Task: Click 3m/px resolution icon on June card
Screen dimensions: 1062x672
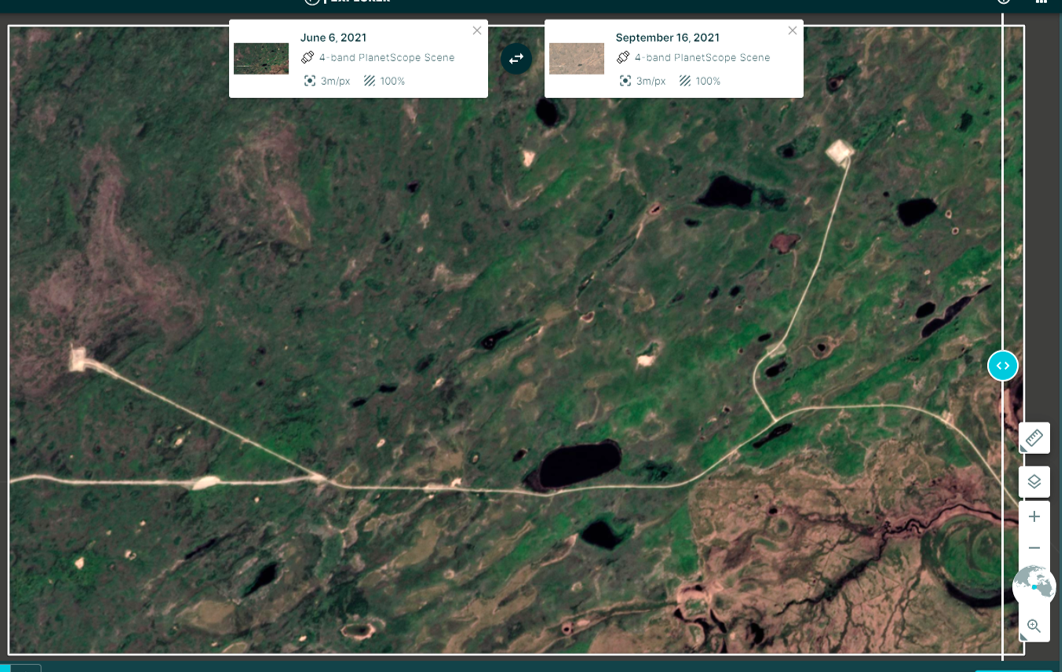Action: (310, 81)
